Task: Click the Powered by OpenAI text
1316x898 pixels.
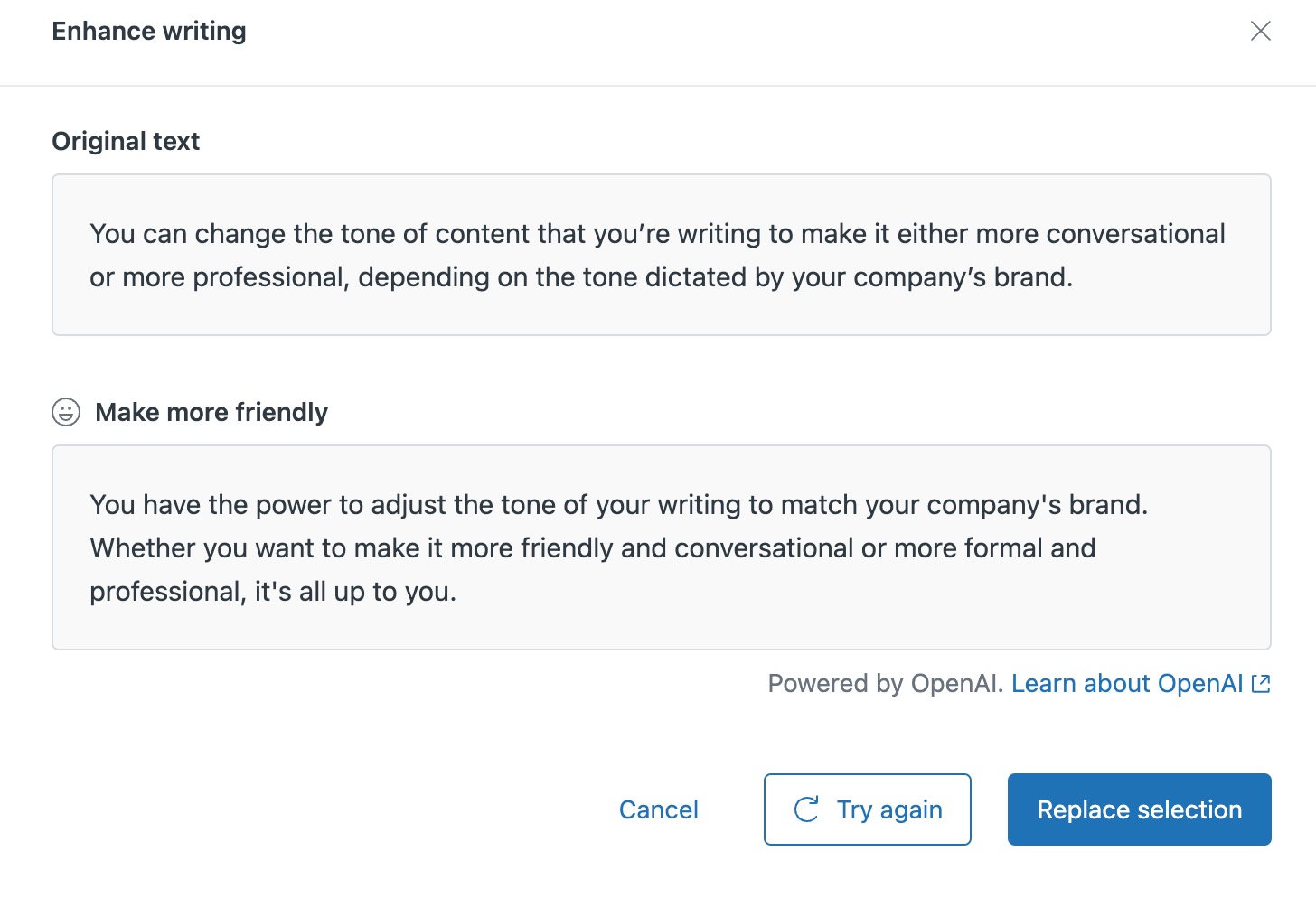Action: [x=886, y=684]
